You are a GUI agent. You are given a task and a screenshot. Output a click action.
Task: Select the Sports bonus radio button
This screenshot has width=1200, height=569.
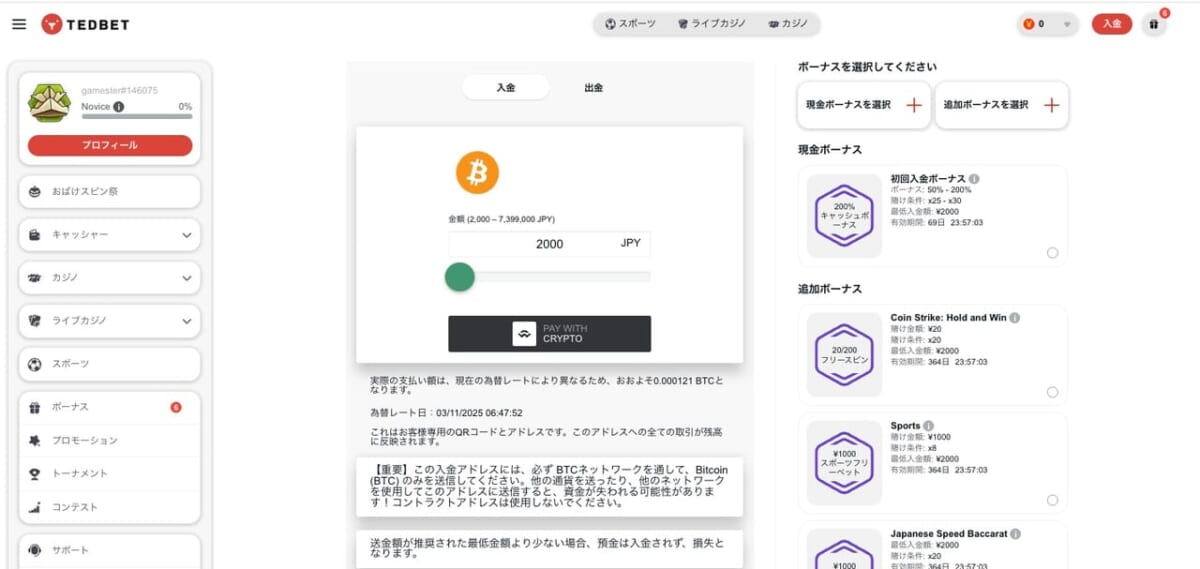(1052, 500)
